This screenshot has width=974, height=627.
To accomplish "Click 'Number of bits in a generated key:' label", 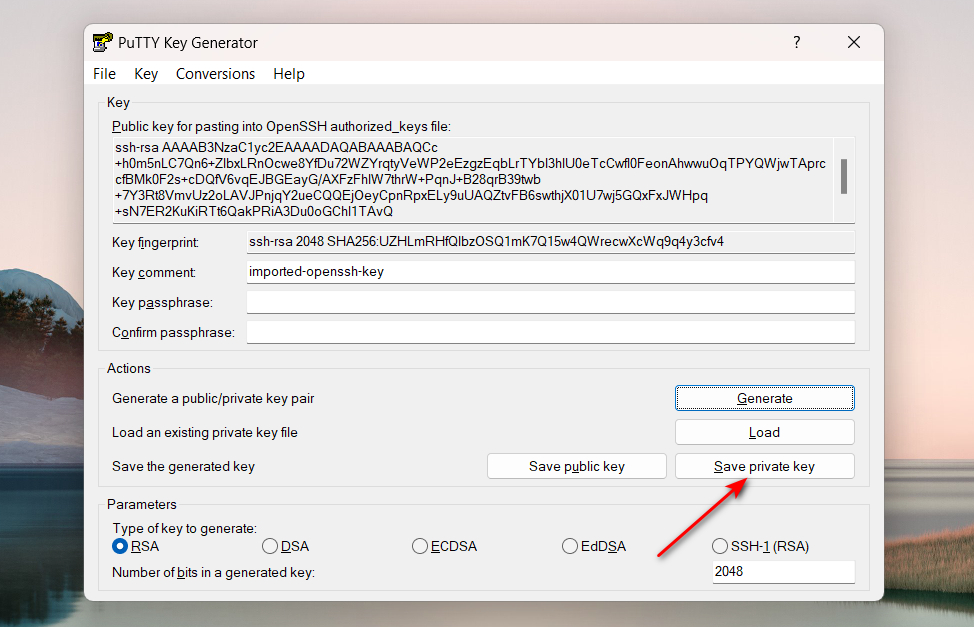I will coord(213,572).
